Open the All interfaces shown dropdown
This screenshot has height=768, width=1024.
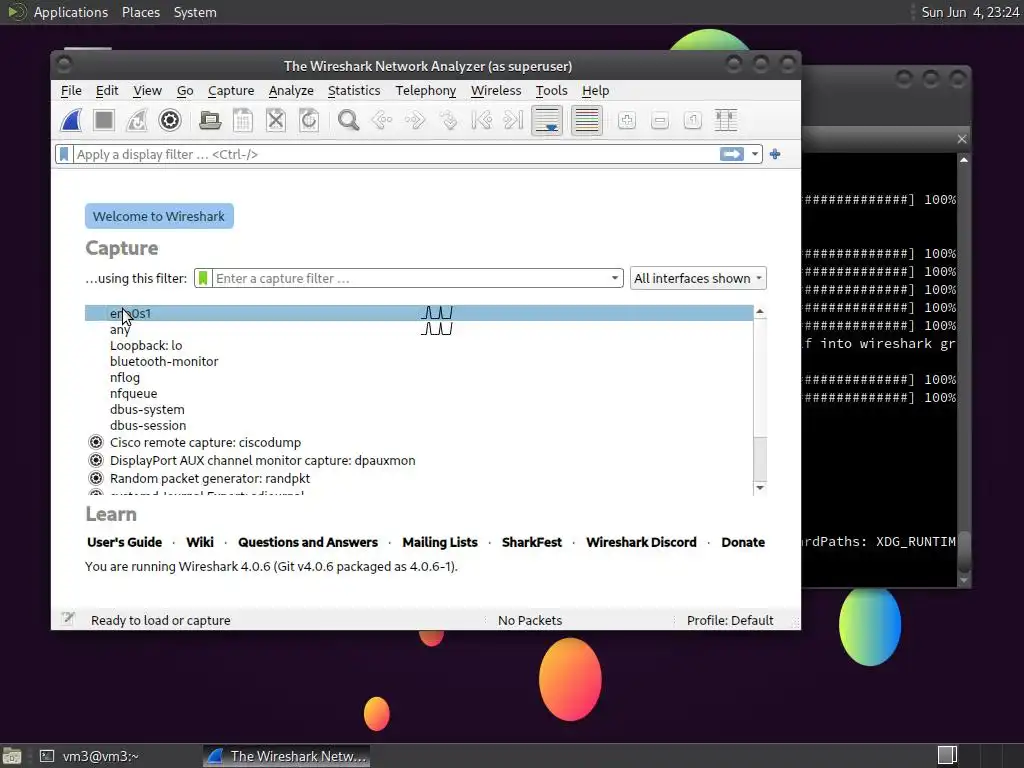pyautogui.click(x=697, y=278)
